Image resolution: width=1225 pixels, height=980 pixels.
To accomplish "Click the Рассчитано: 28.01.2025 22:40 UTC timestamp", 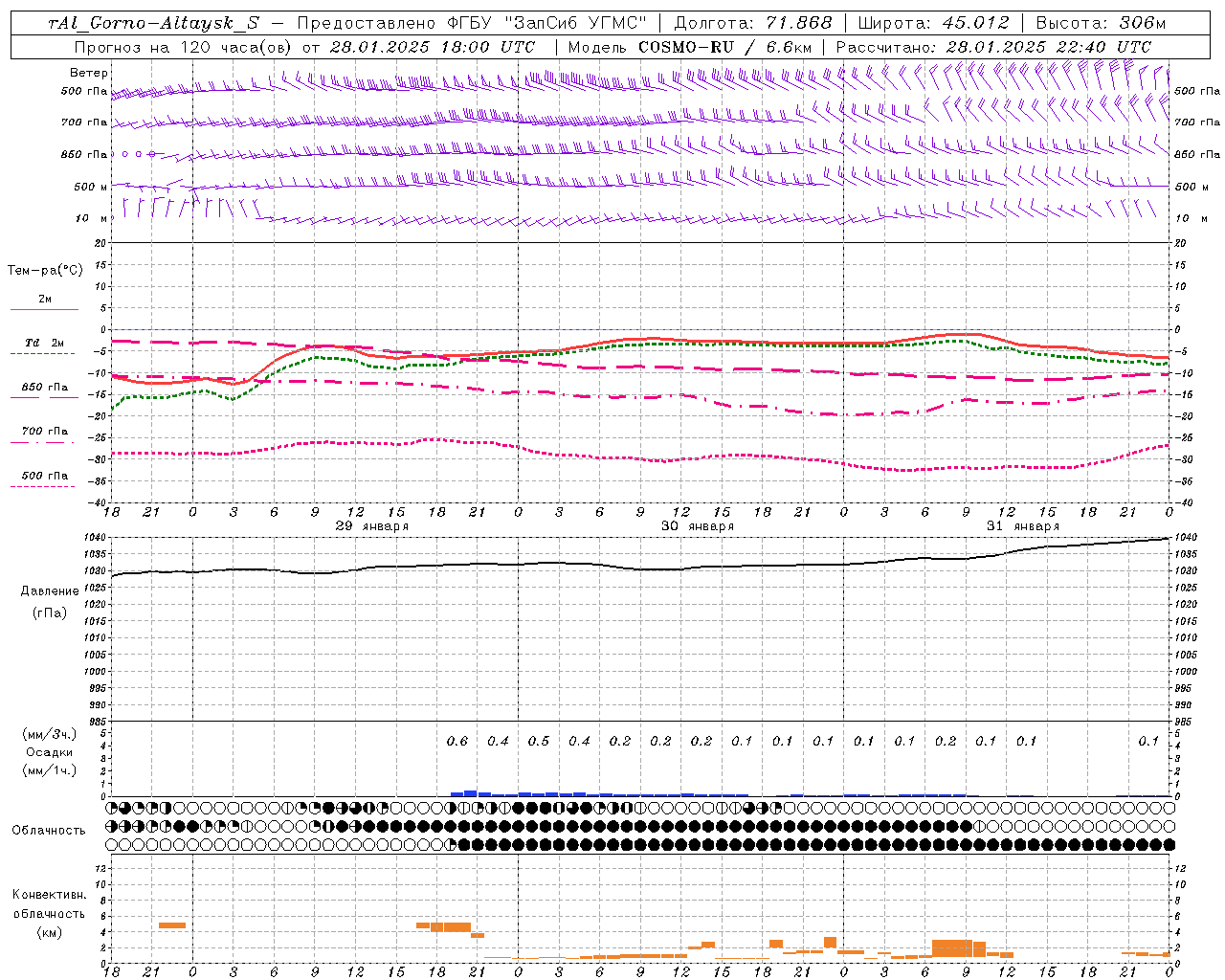I will pyautogui.click(x=993, y=47).
